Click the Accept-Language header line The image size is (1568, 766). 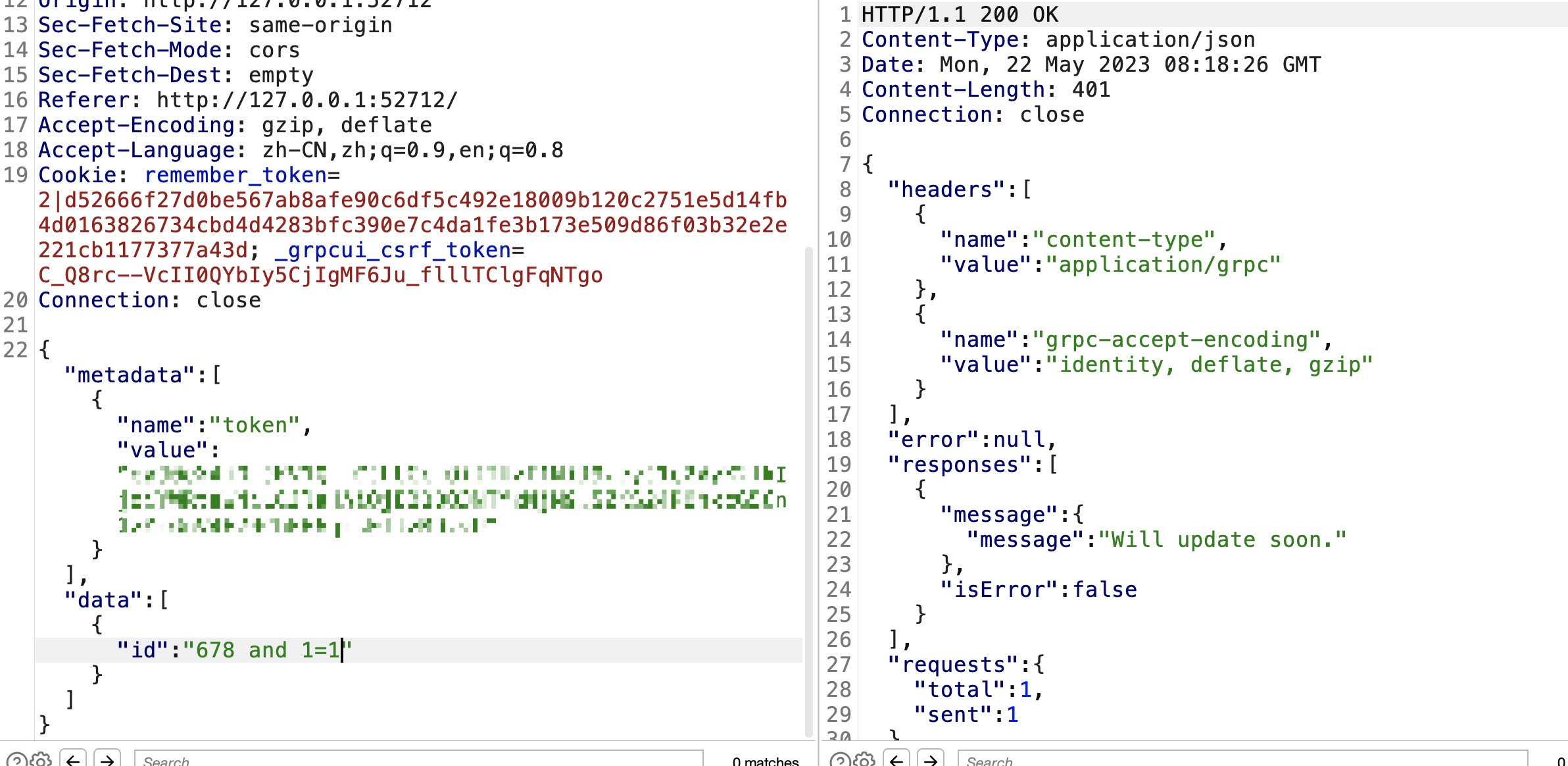tap(300, 150)
